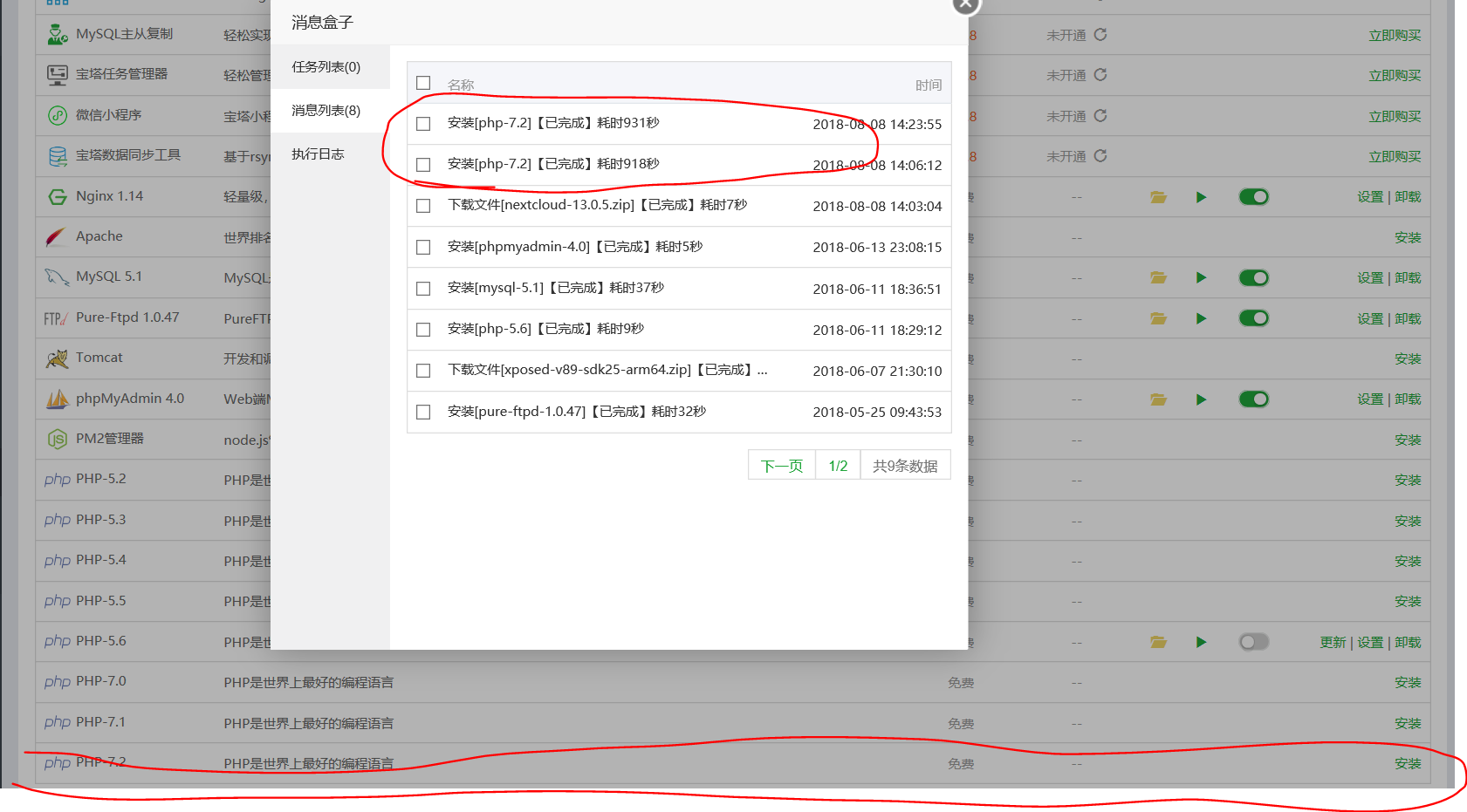Tick the select-all checkbox beside 名称 header
Viewport: 1467px width, 812px height.
[423, 83]
